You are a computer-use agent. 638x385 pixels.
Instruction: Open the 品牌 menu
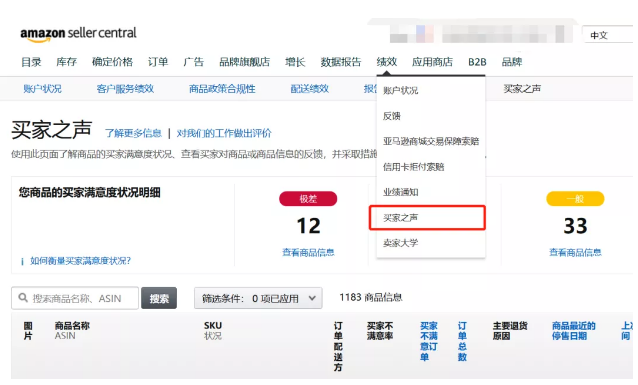(512, 62)
